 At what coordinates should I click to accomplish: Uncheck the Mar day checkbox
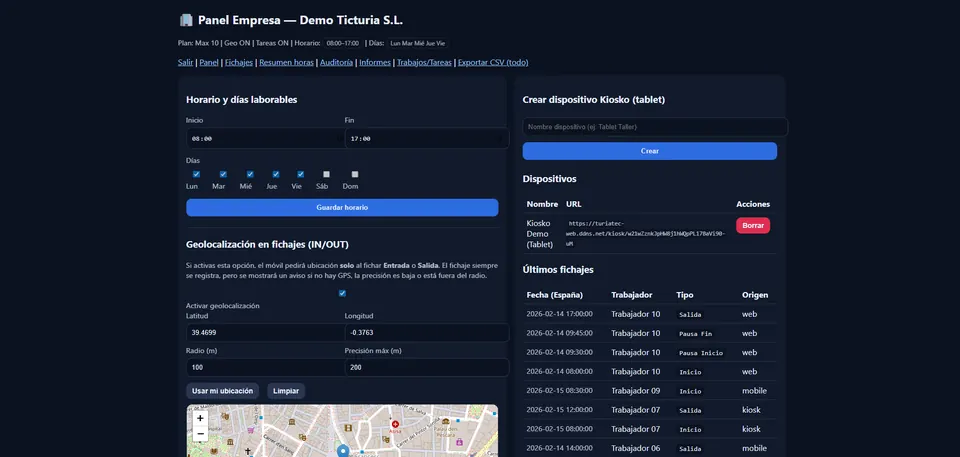point(223,174)
